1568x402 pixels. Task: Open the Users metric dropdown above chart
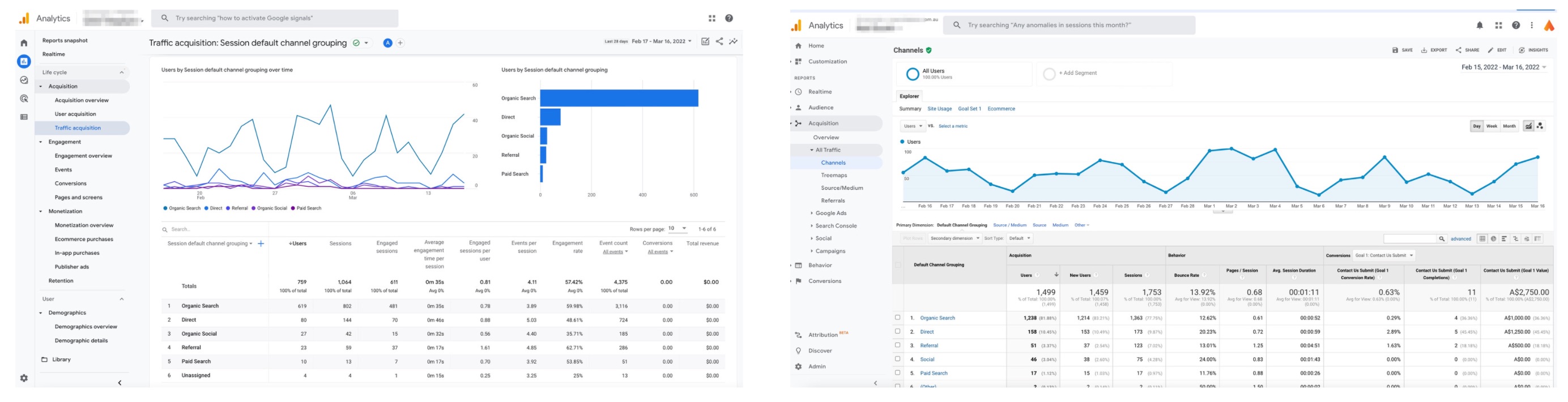tap(913, 126)
